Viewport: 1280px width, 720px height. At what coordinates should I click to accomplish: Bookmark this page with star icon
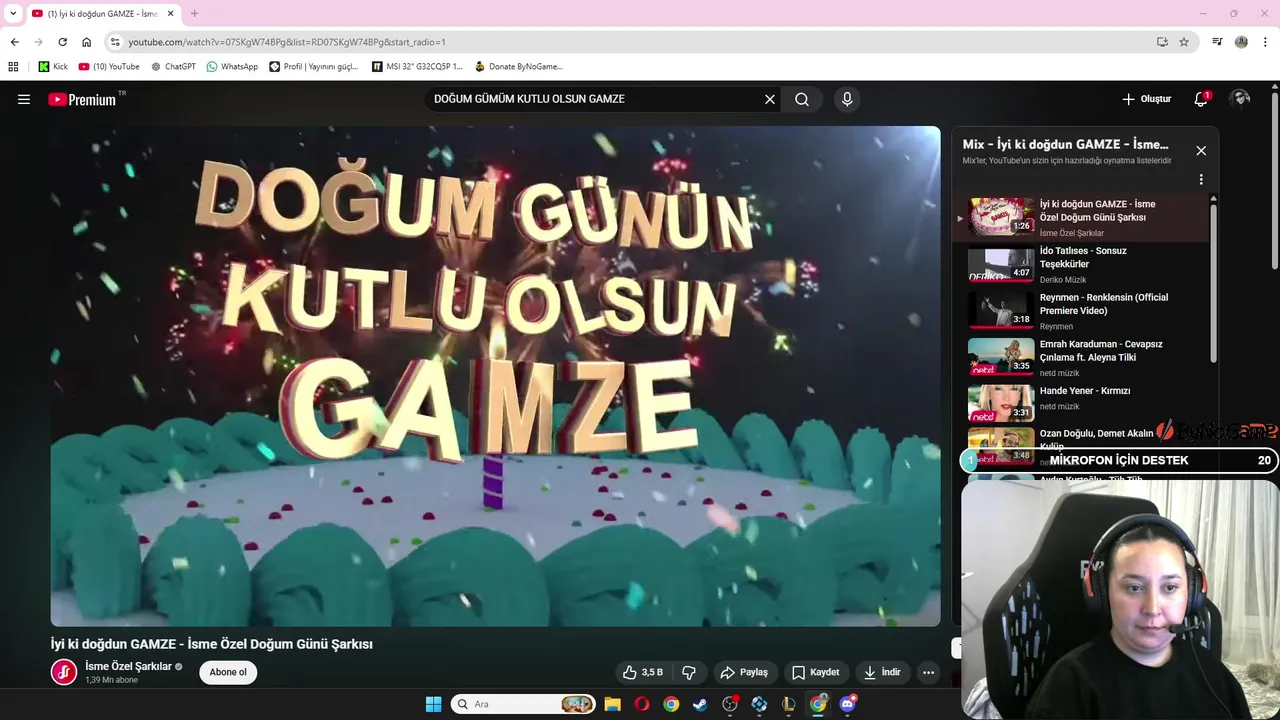point(1184,42)
